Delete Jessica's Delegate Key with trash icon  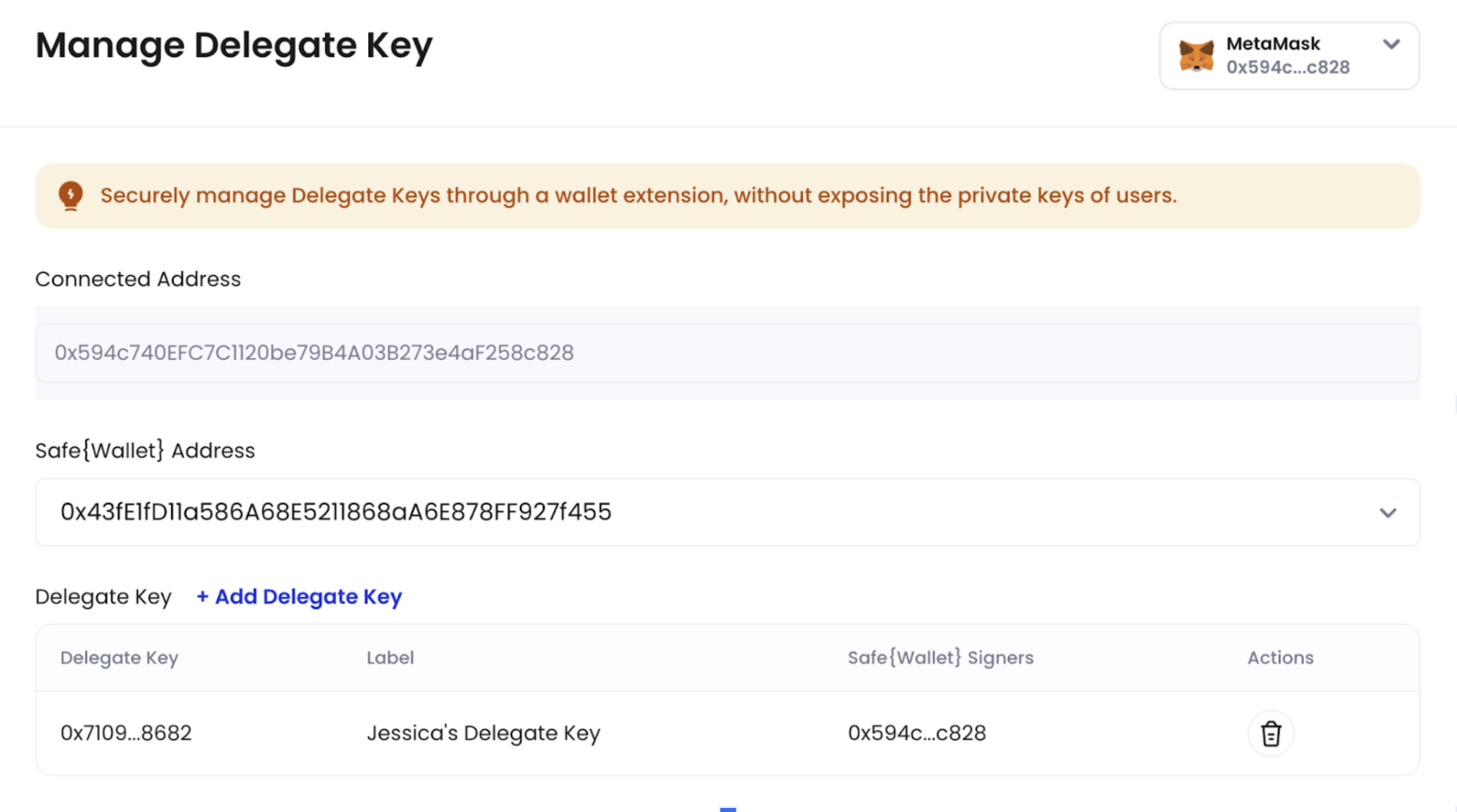pos(1270,733)
